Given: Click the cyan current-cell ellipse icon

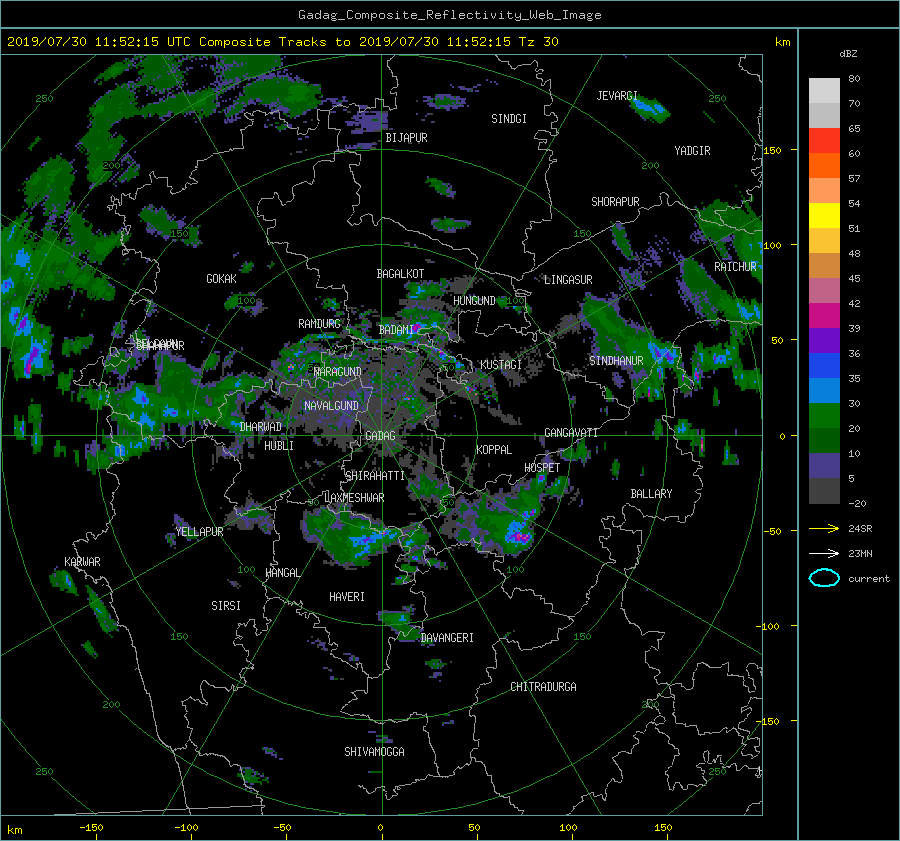Looking at the screenshot, I should coord(824,578).
